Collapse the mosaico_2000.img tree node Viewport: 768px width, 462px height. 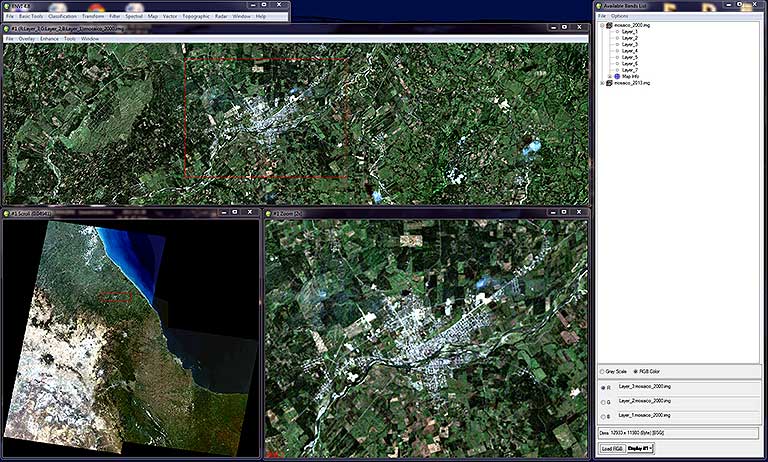coord(601,25)
